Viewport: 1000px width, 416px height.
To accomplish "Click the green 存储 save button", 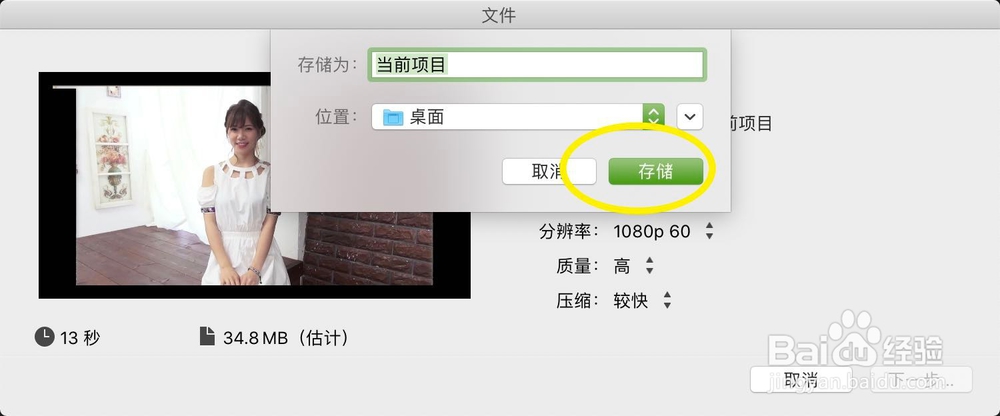I will (656, 172).
